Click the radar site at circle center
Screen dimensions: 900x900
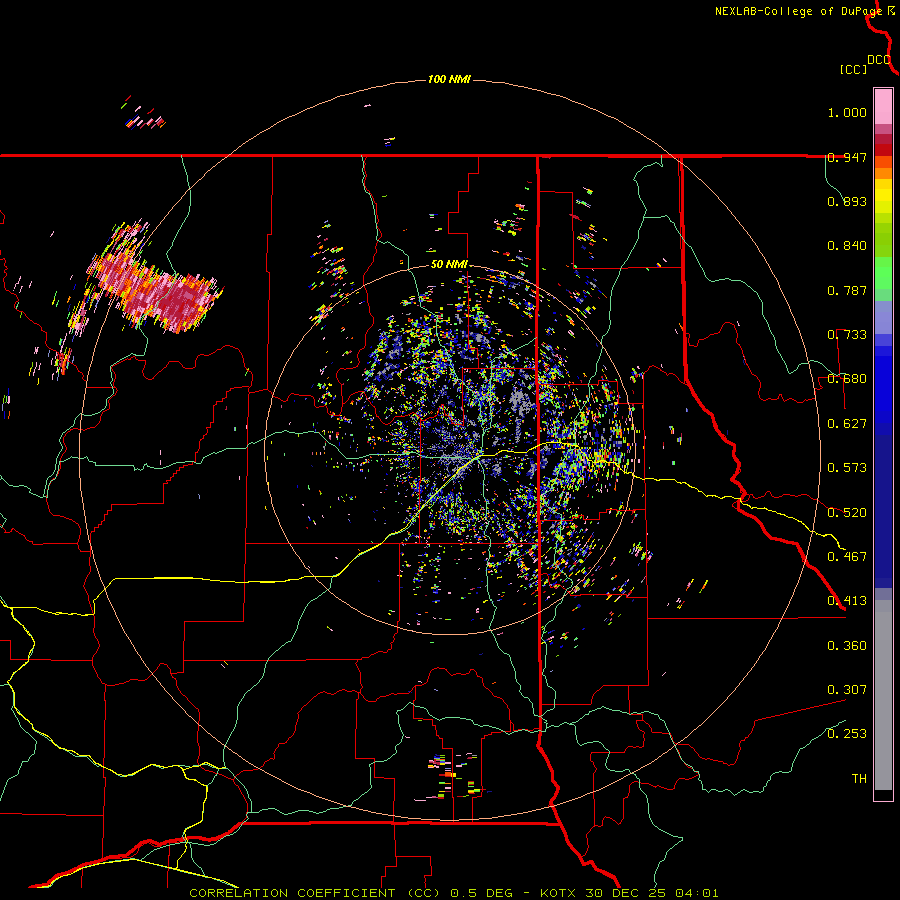tap(450, 449)
